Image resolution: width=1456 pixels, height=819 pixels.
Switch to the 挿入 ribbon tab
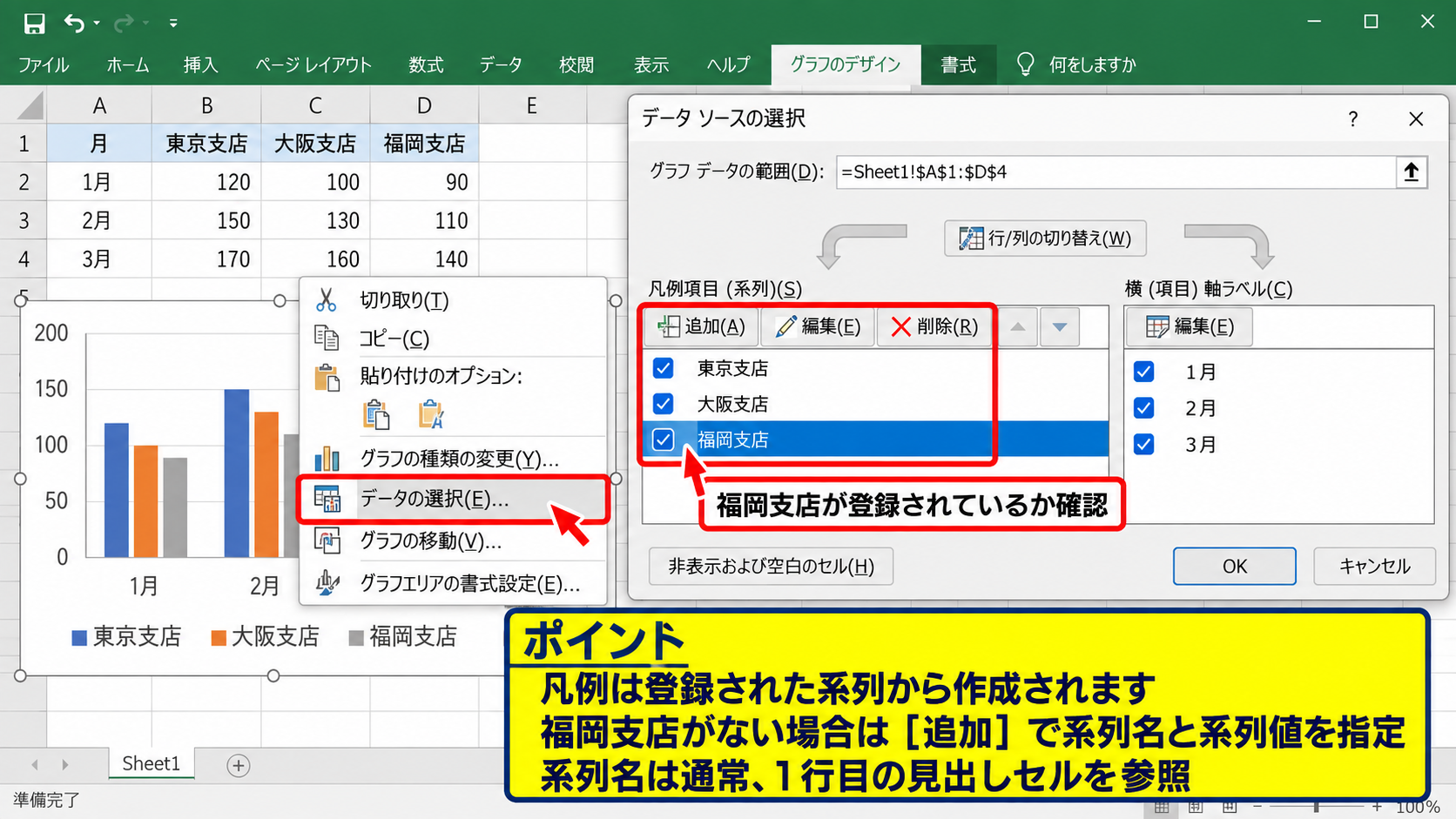click(200, 64)
